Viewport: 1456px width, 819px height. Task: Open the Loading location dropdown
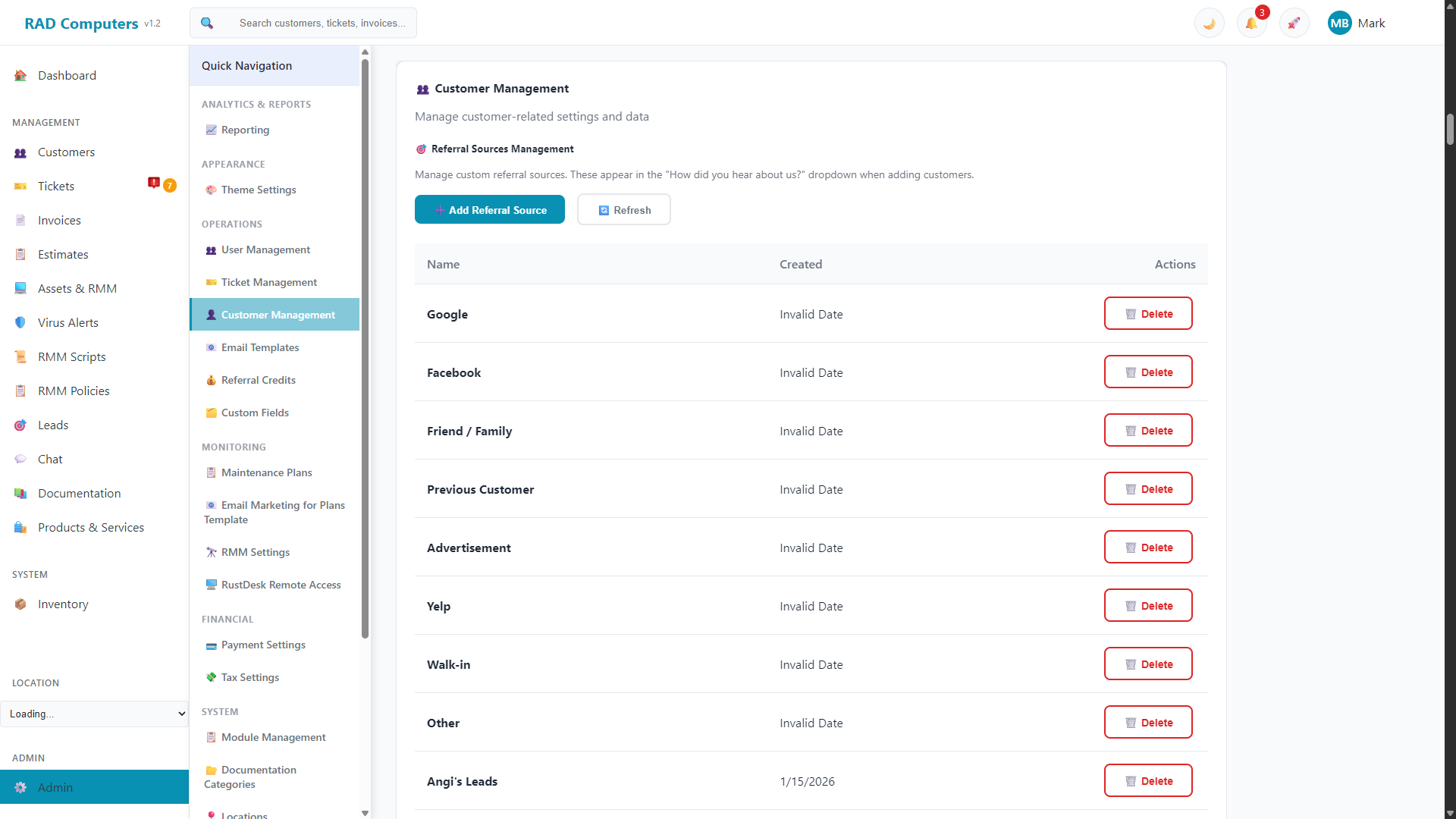click(x=94, y=714)
